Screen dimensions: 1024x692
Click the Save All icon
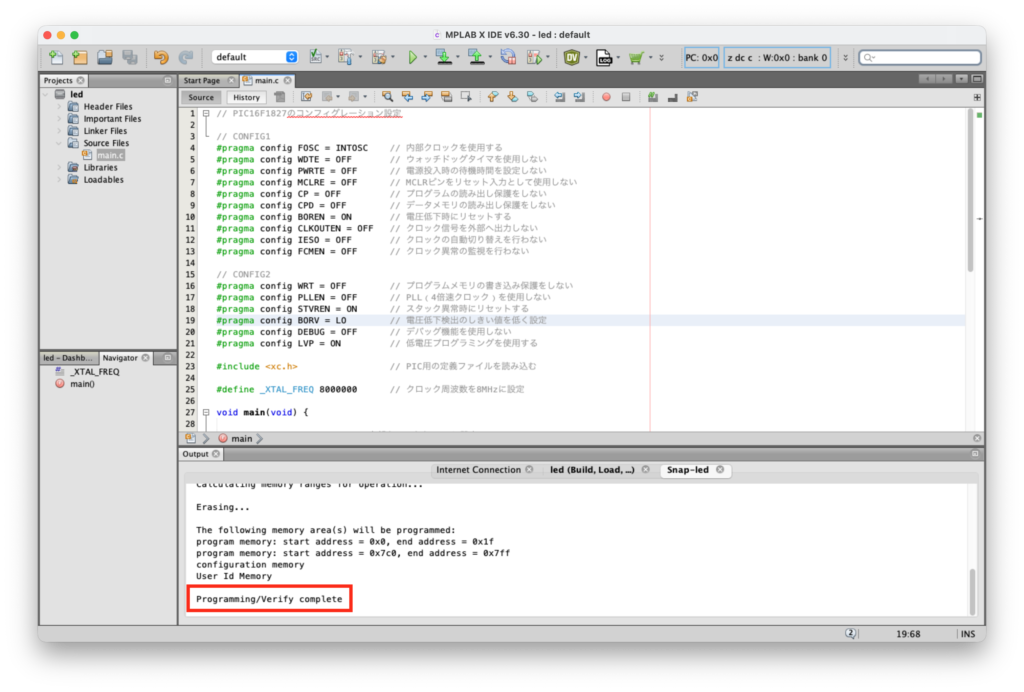pyautogui.click(x=130, y=57)
